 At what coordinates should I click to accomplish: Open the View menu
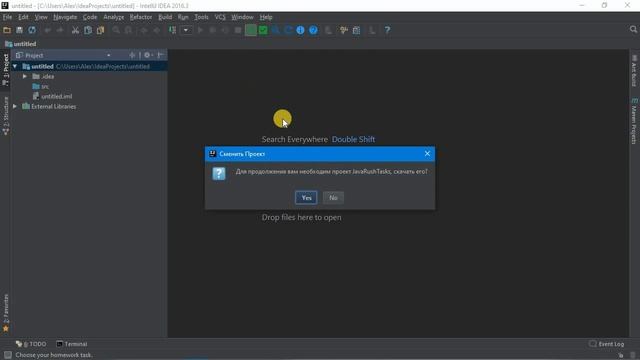click(x=41, y=17)
